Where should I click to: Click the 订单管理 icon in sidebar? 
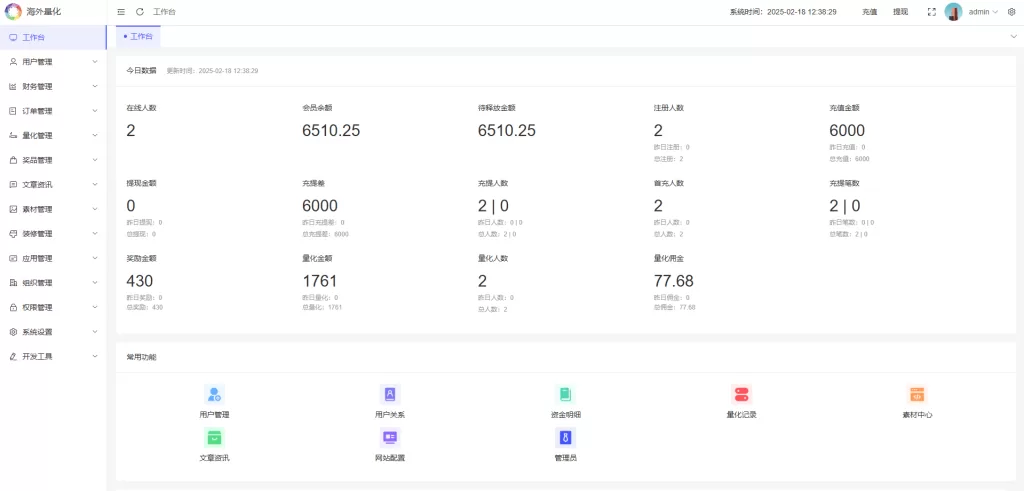point(13,111)
